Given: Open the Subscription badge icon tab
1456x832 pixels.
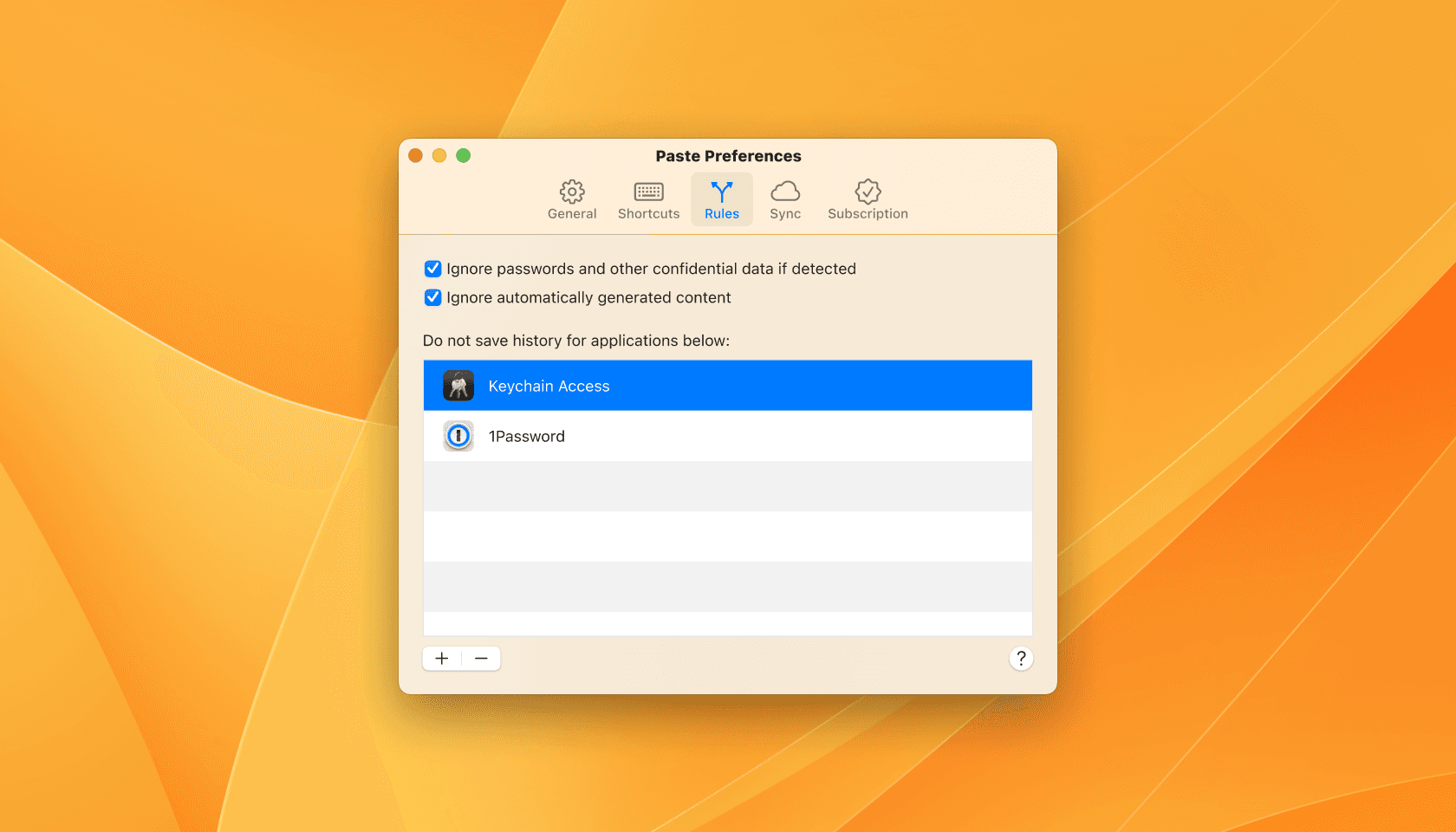Looking at the screenshot, I should coord(868,199).
